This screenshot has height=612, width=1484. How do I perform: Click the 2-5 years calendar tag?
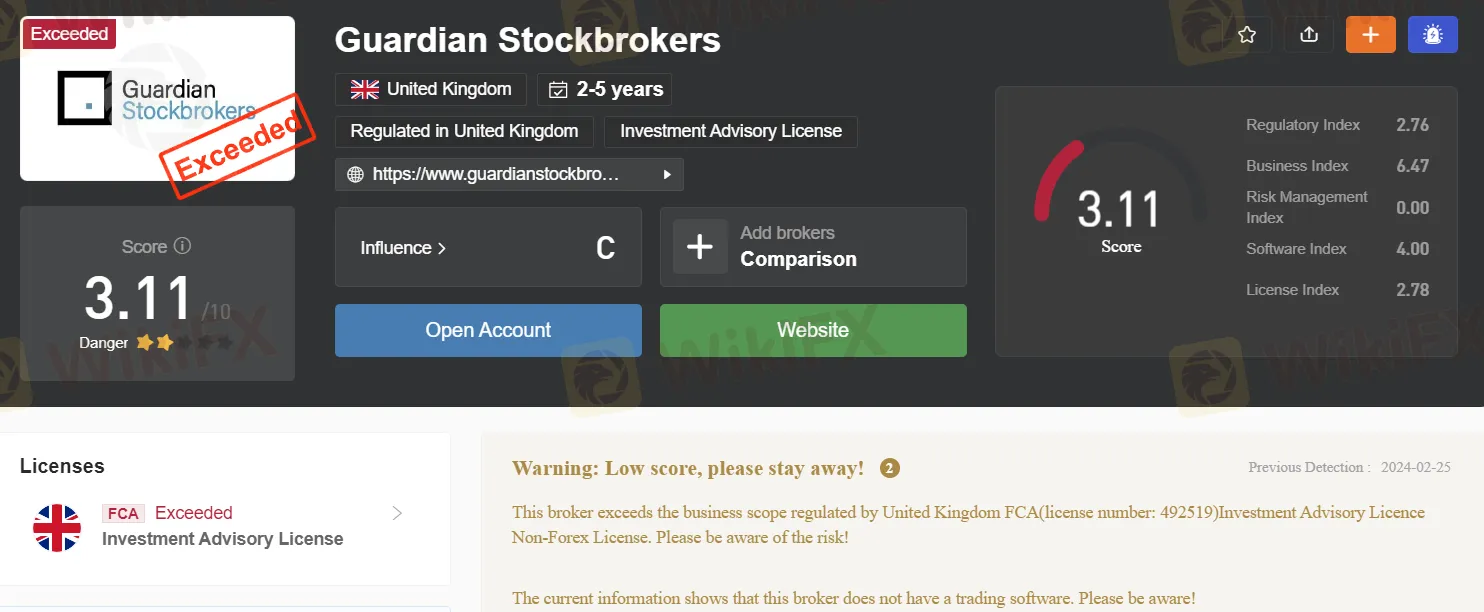pos(604,89)
